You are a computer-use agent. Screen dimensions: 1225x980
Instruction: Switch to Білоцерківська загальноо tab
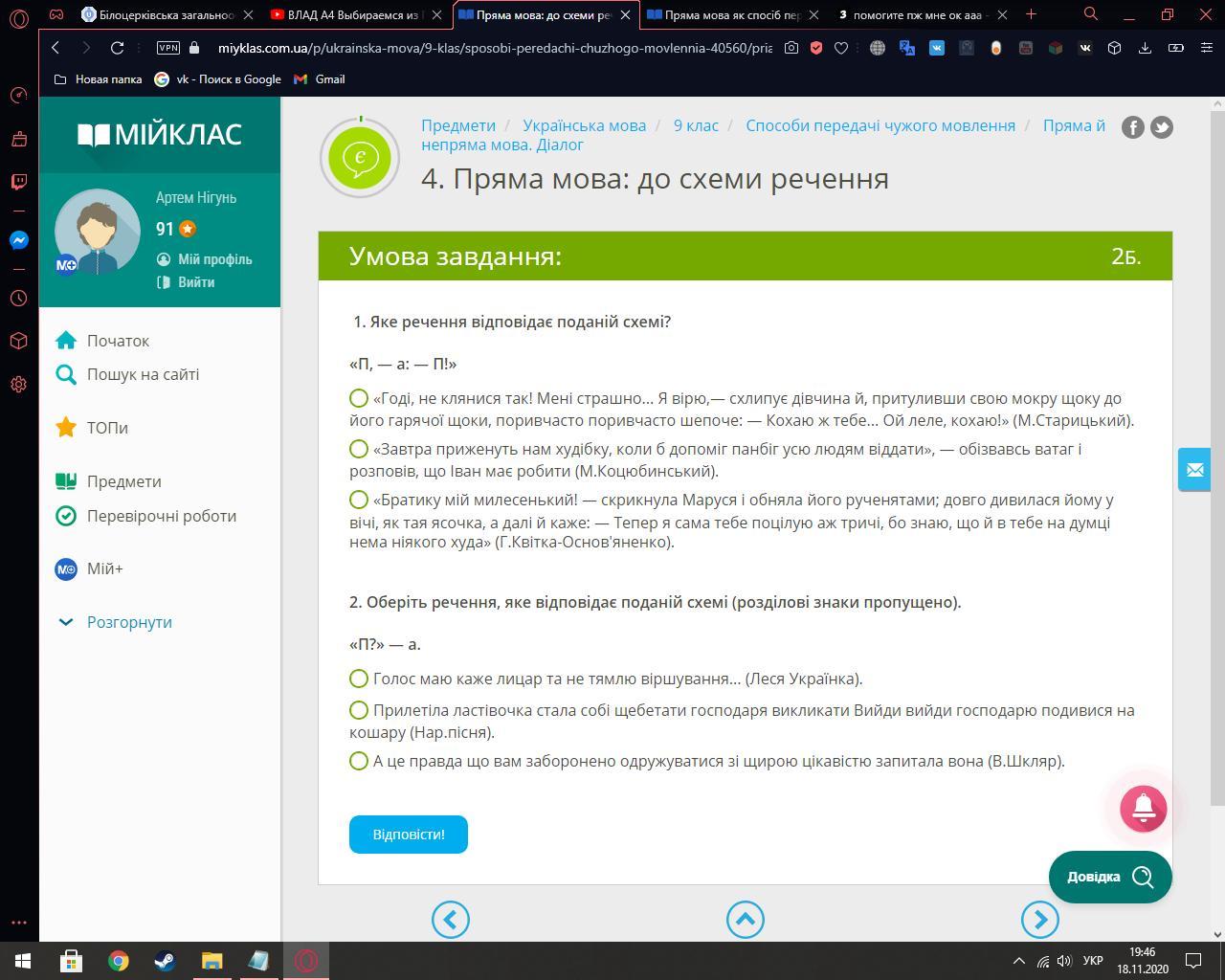pos(167,14)
